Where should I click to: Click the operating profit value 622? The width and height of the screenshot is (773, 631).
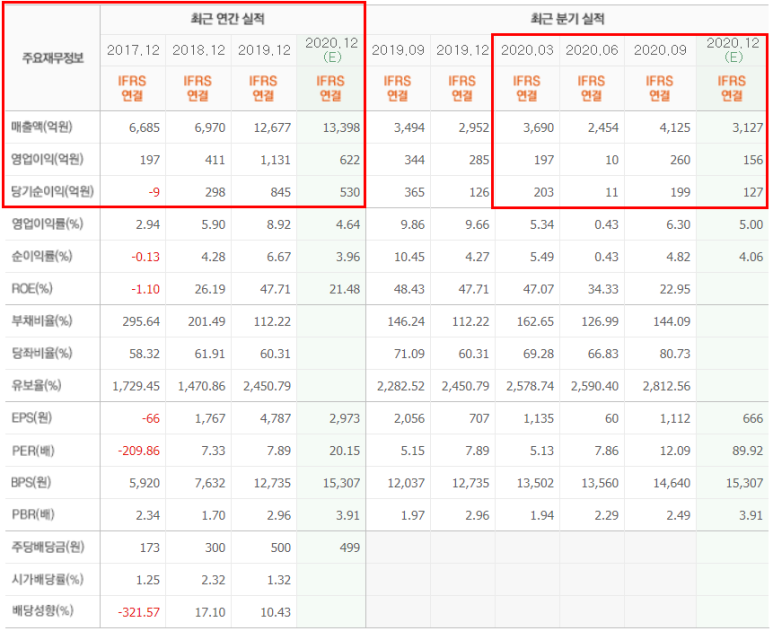[x=350, y=160]
